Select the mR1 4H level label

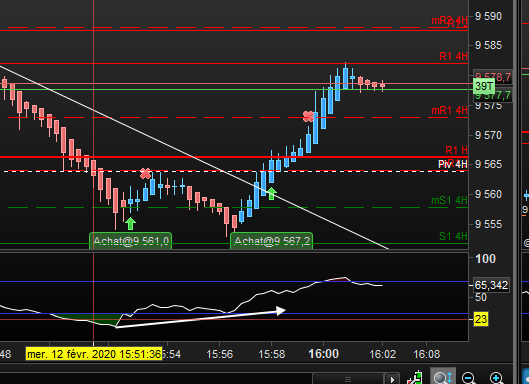(449, 110)
